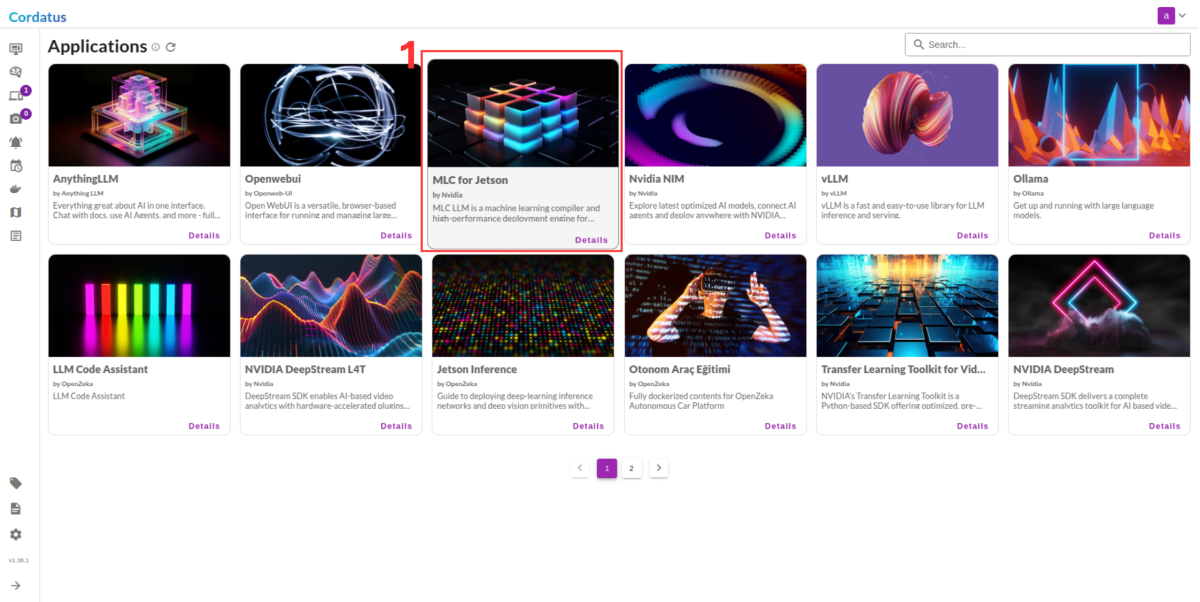Switch to page 2 of applications
The height and width of the screenshot is (602, 1200).
coord(631,468)
